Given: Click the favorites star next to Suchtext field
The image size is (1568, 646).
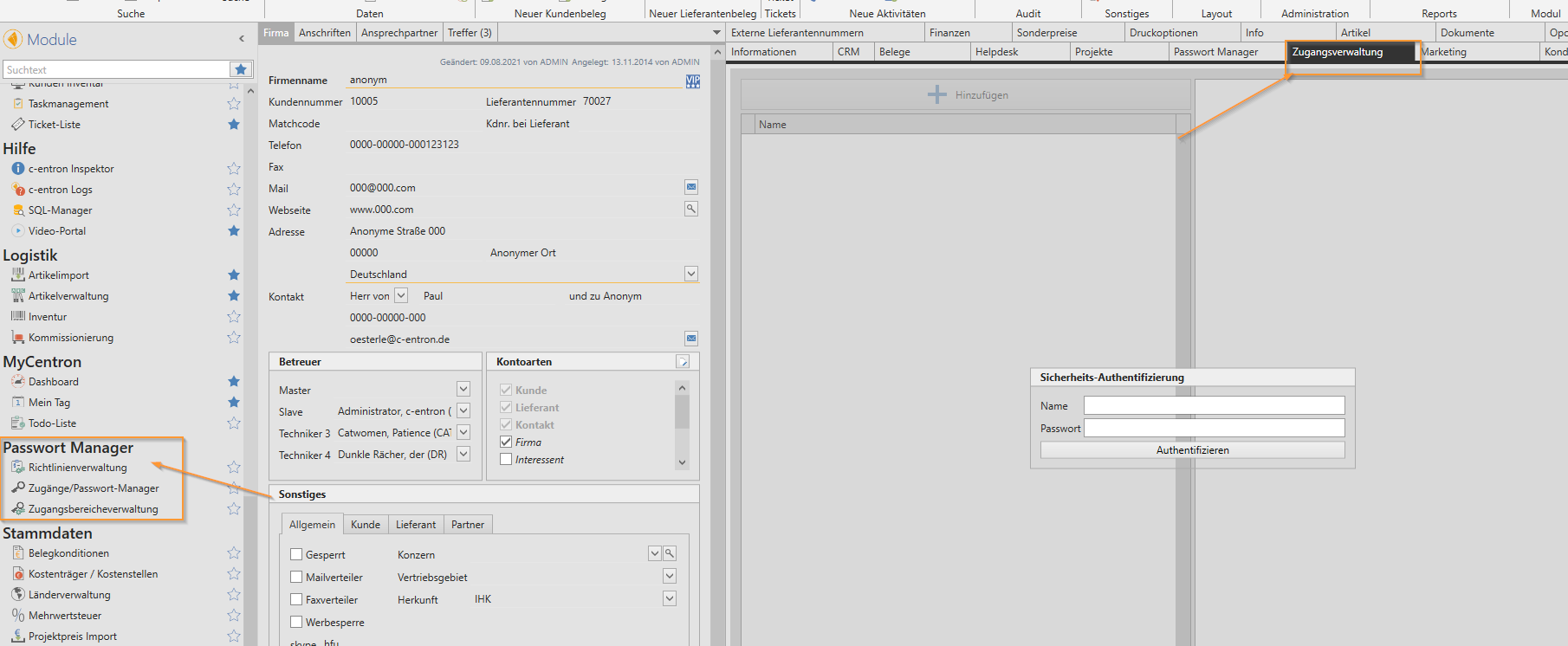Looking at the screenshot, I should [241, 69].
